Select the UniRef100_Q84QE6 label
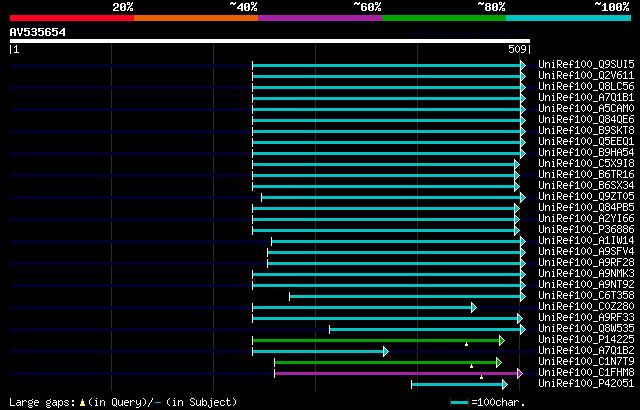 [586, 120]
